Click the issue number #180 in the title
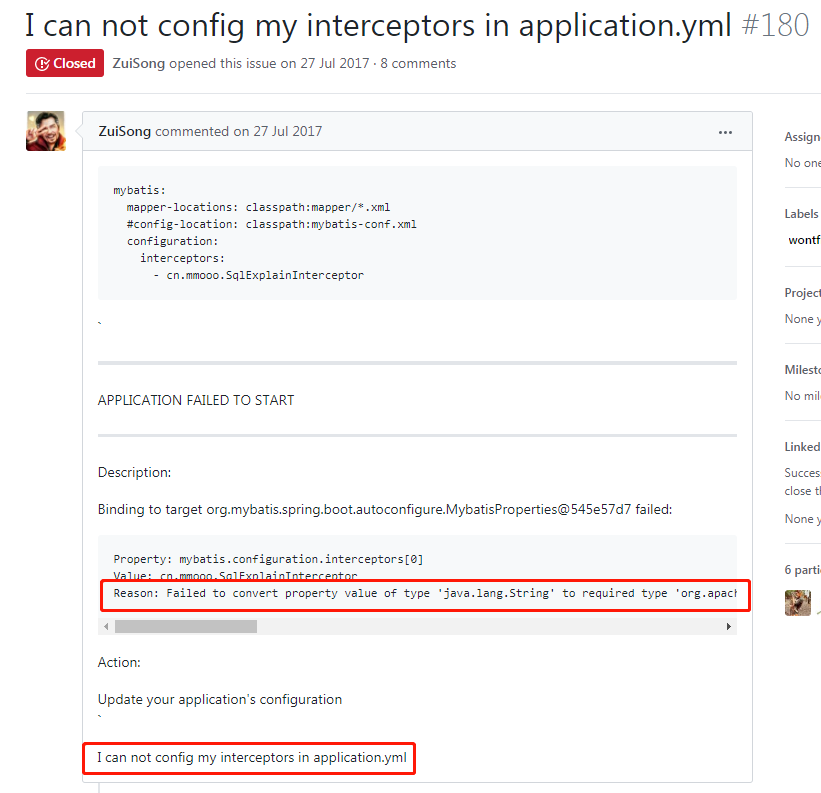 click(x=775, y=25)
